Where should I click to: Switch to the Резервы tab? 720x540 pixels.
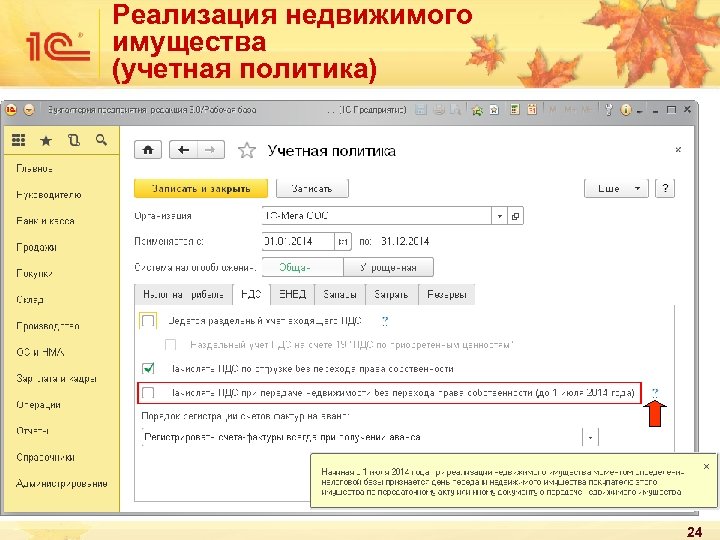point(447,295)
